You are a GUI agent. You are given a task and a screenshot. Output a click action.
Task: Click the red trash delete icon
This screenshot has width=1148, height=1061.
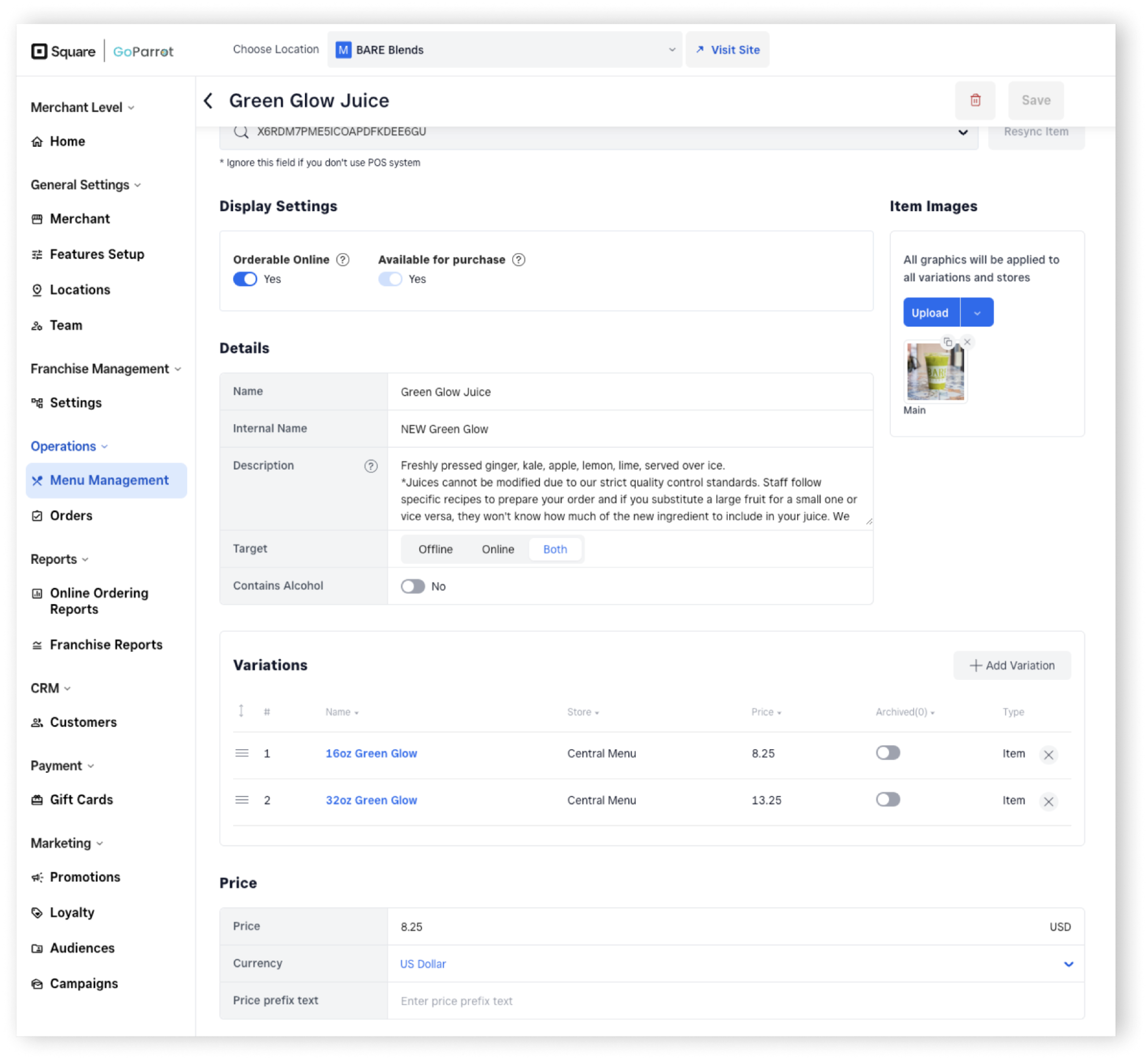(974, 101)
